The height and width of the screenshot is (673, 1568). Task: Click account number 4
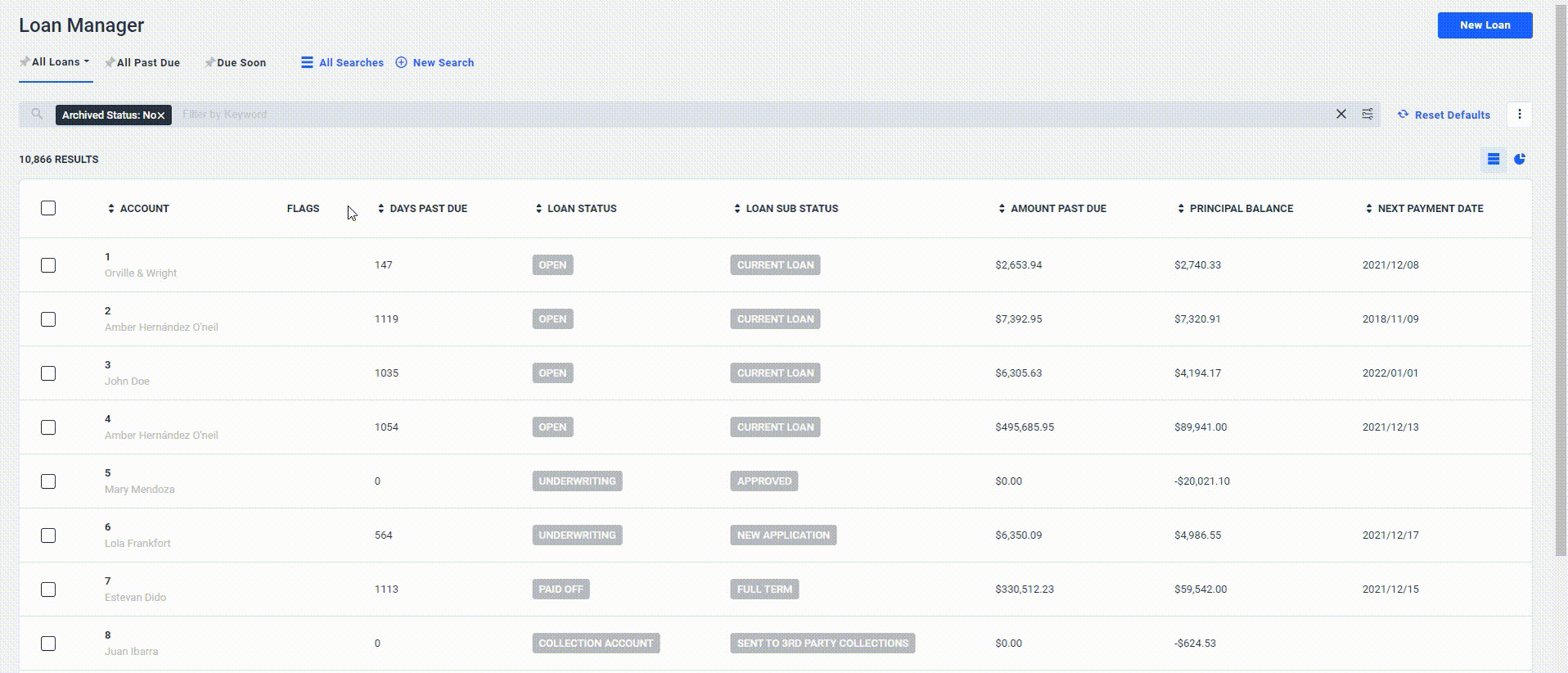(107, 419)
